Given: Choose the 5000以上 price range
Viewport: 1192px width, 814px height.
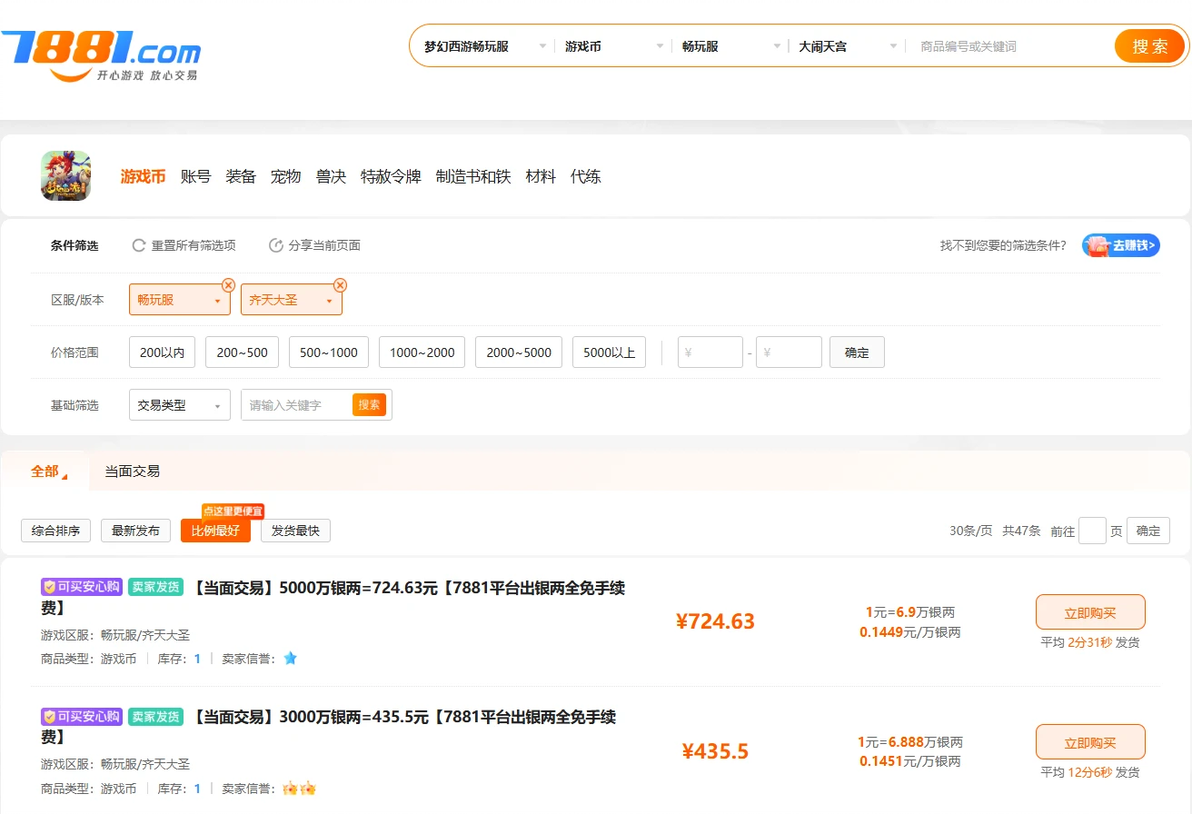Looking at the screenshot, I should point(609,352).
